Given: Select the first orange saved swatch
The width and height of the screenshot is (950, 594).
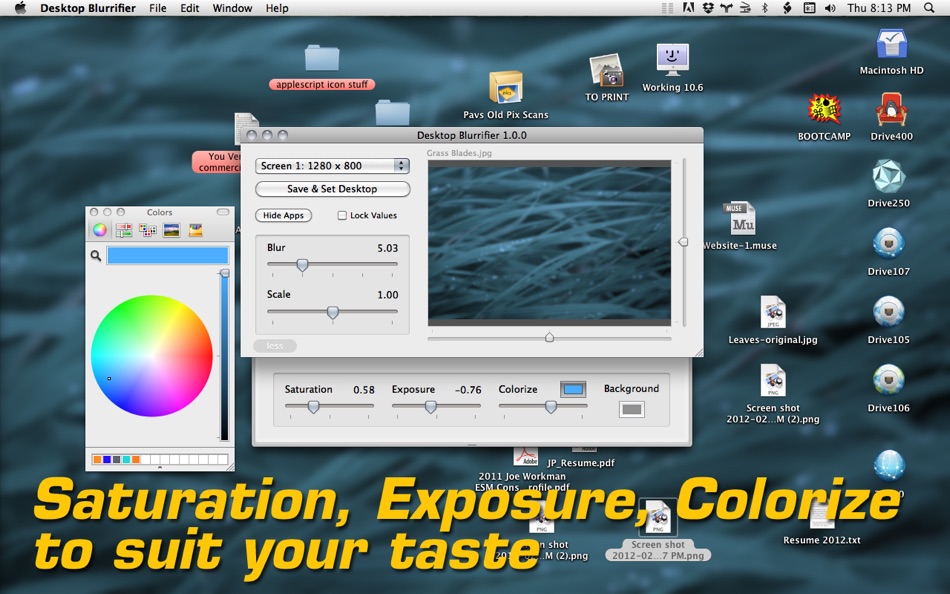Looking at the screenshot, I should (97, 459).
